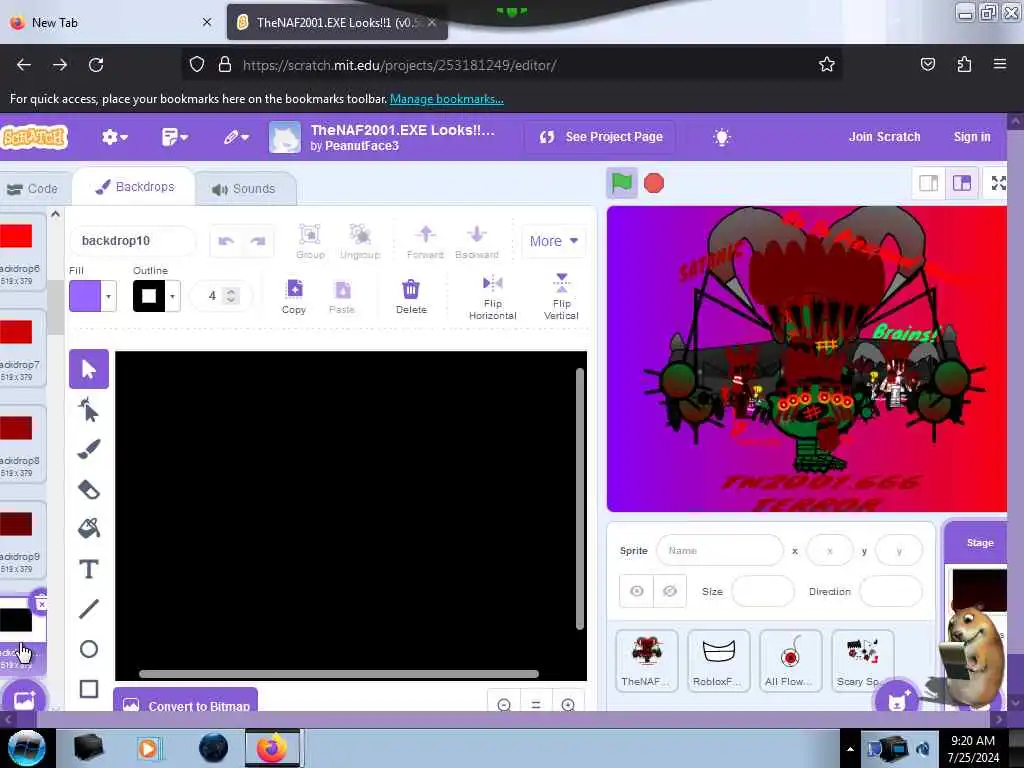Reset canvas zoom with equals icon
This screenshot has width=1024, height=768.
click(536, 705)
